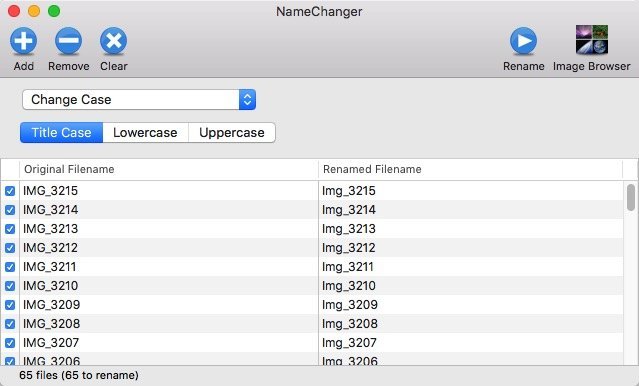
Task: Uncheck the IMG_3207 checkbox
Action: coord(10,343)
